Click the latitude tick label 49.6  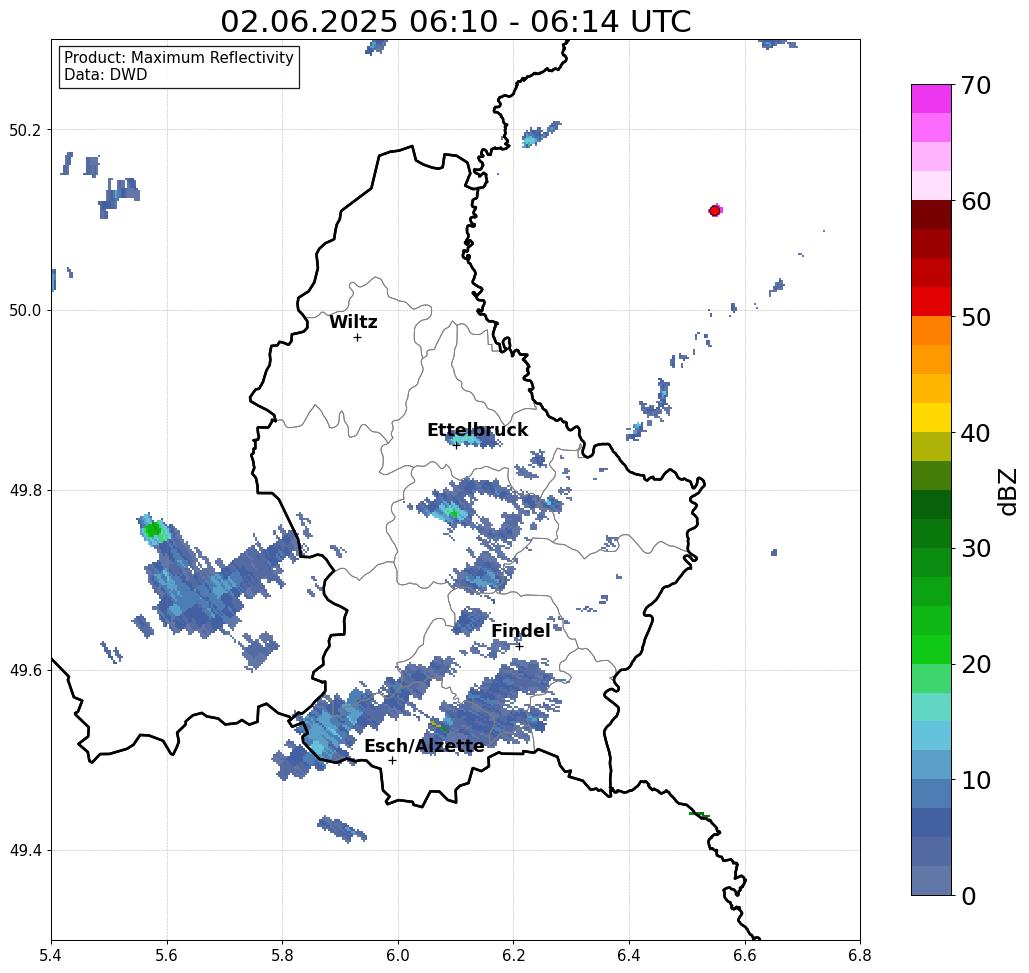[25, 671]
